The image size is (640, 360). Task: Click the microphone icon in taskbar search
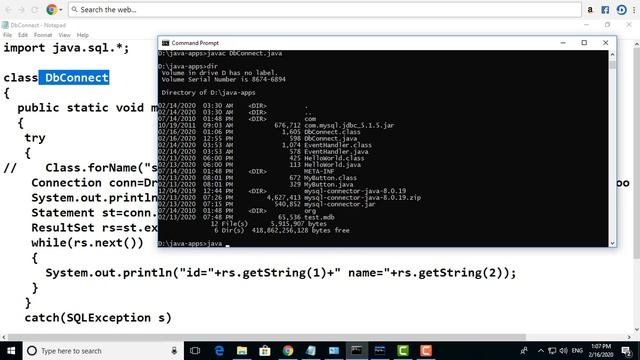(x=174, y=351)
